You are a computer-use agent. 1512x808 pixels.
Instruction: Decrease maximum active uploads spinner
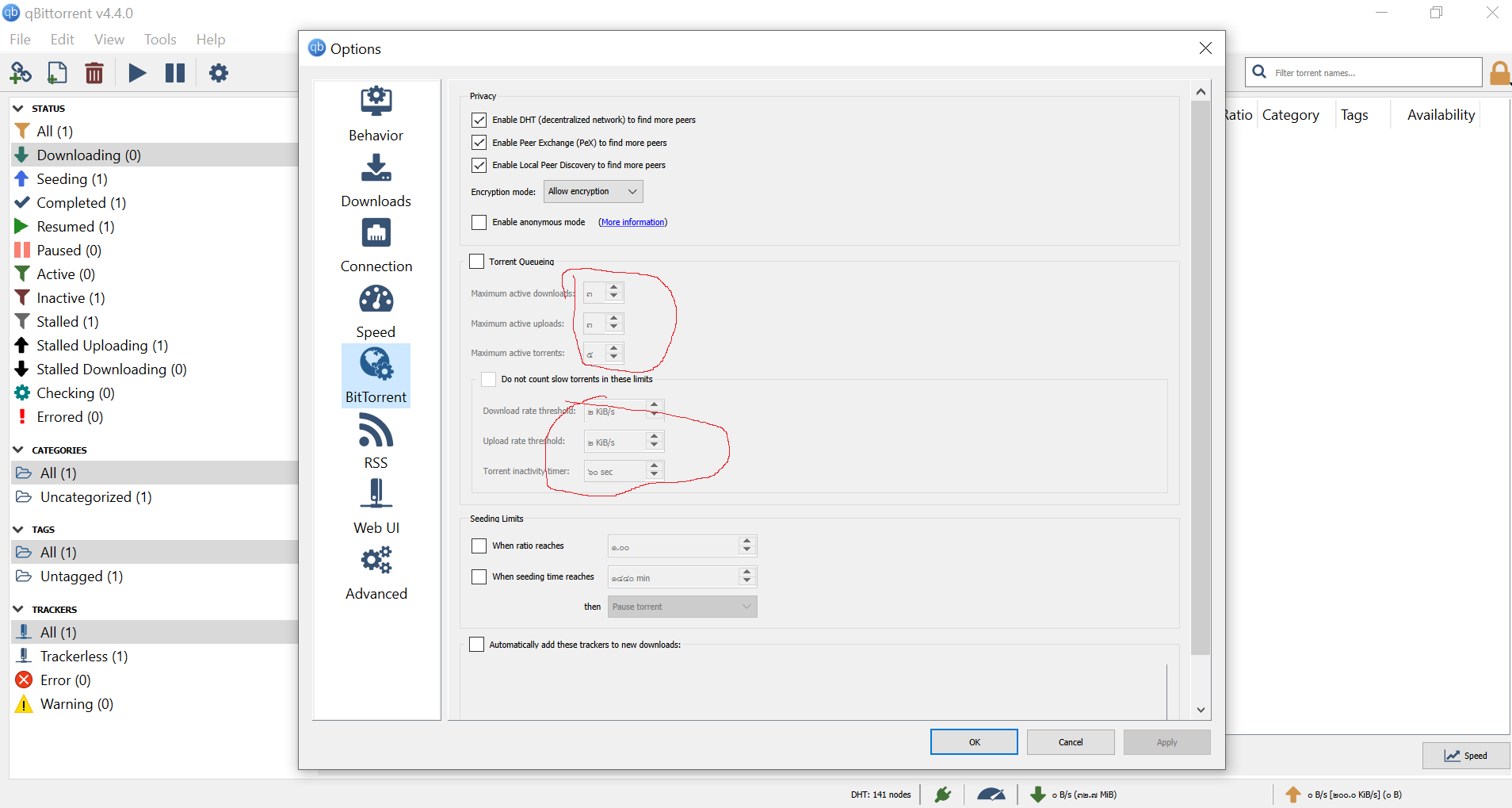(x=614, y=327)
